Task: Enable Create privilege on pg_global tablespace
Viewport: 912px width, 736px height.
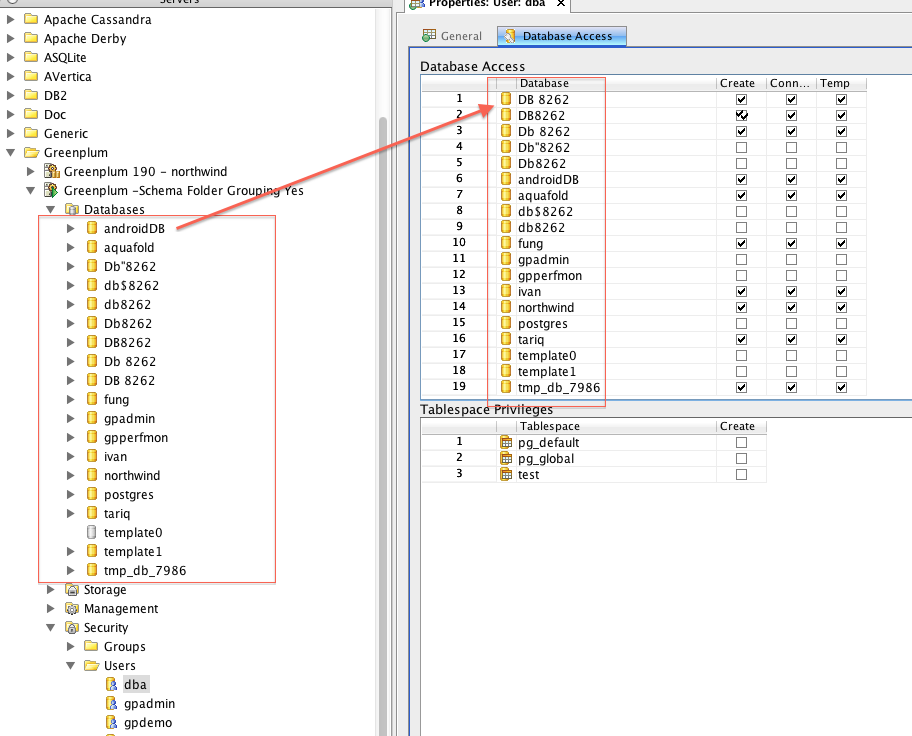Action: click(741, 458)
